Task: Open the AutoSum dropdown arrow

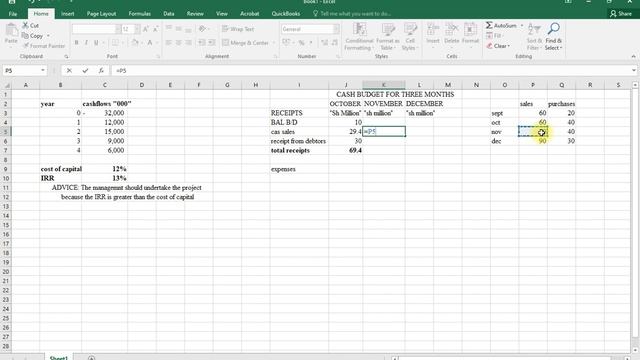Action: [522, 25]
